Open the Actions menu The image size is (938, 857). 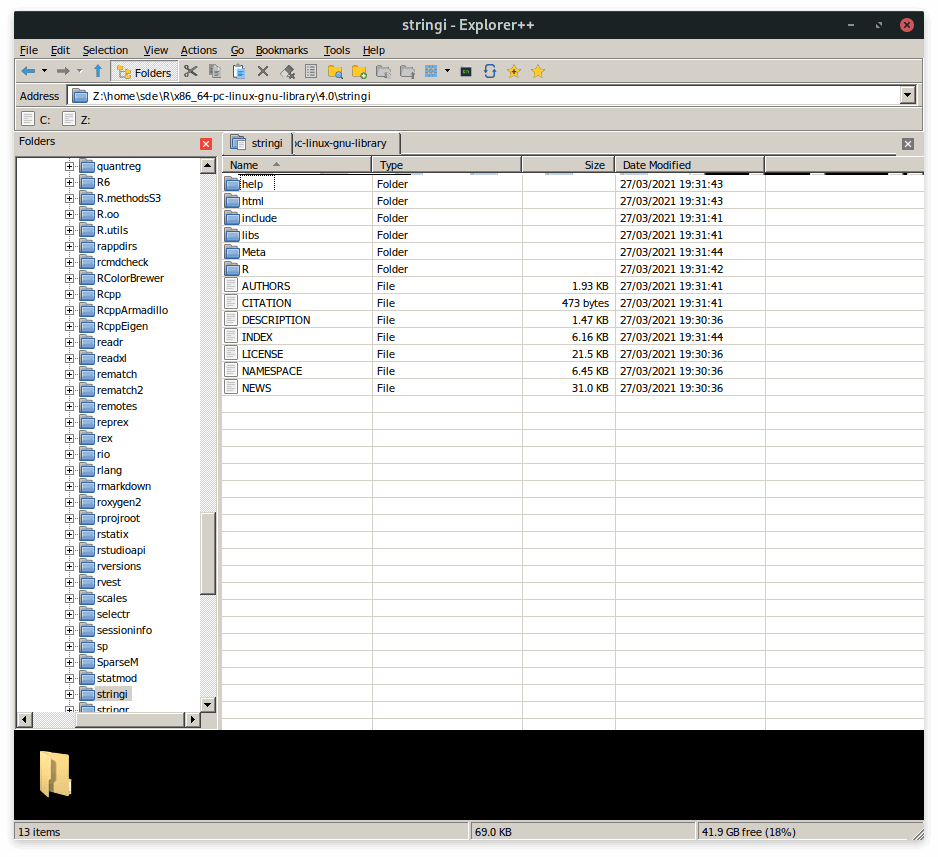[x=199, y=50]
